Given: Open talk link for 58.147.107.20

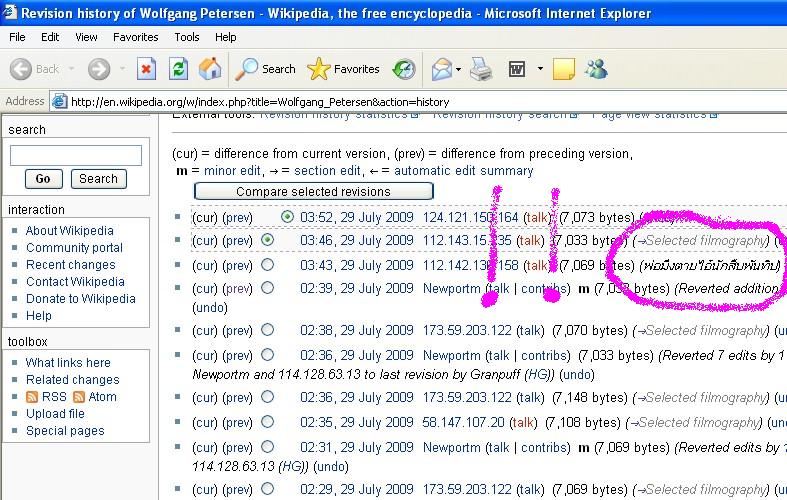Looking at the screenshot, I should coord(523,423).
